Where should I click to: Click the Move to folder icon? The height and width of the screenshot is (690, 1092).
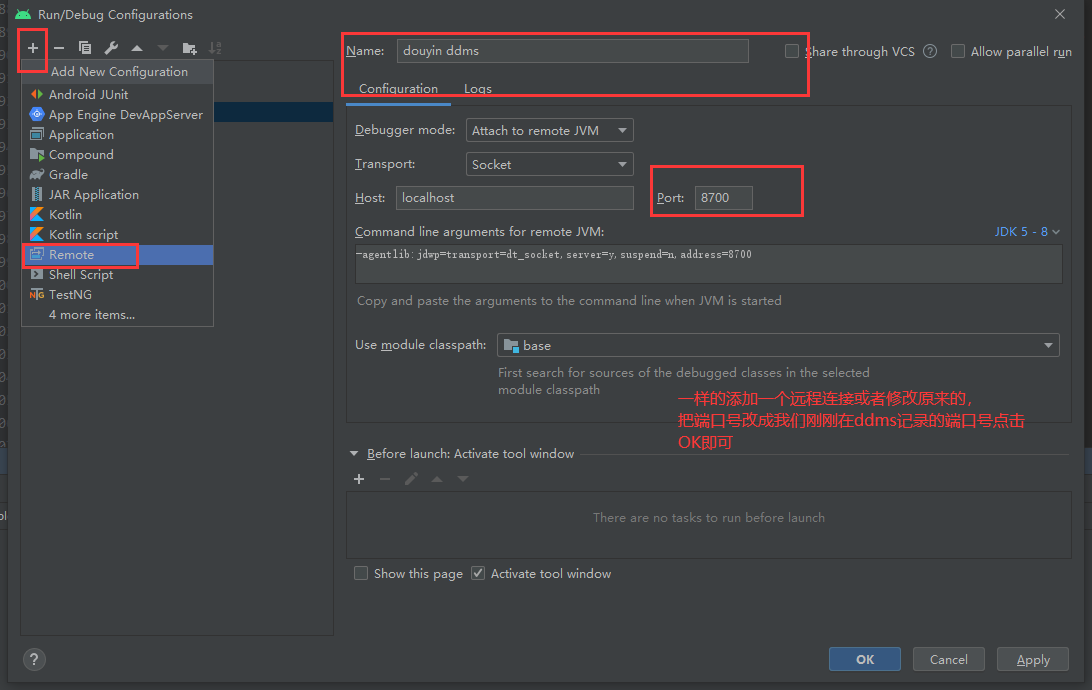click(x=189, y=48)
